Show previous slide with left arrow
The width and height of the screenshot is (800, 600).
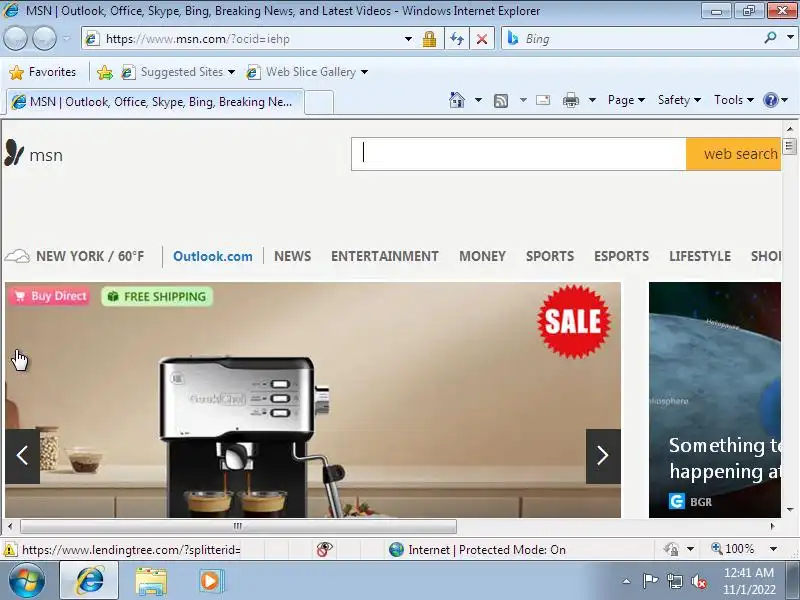[x=22, y=456]
